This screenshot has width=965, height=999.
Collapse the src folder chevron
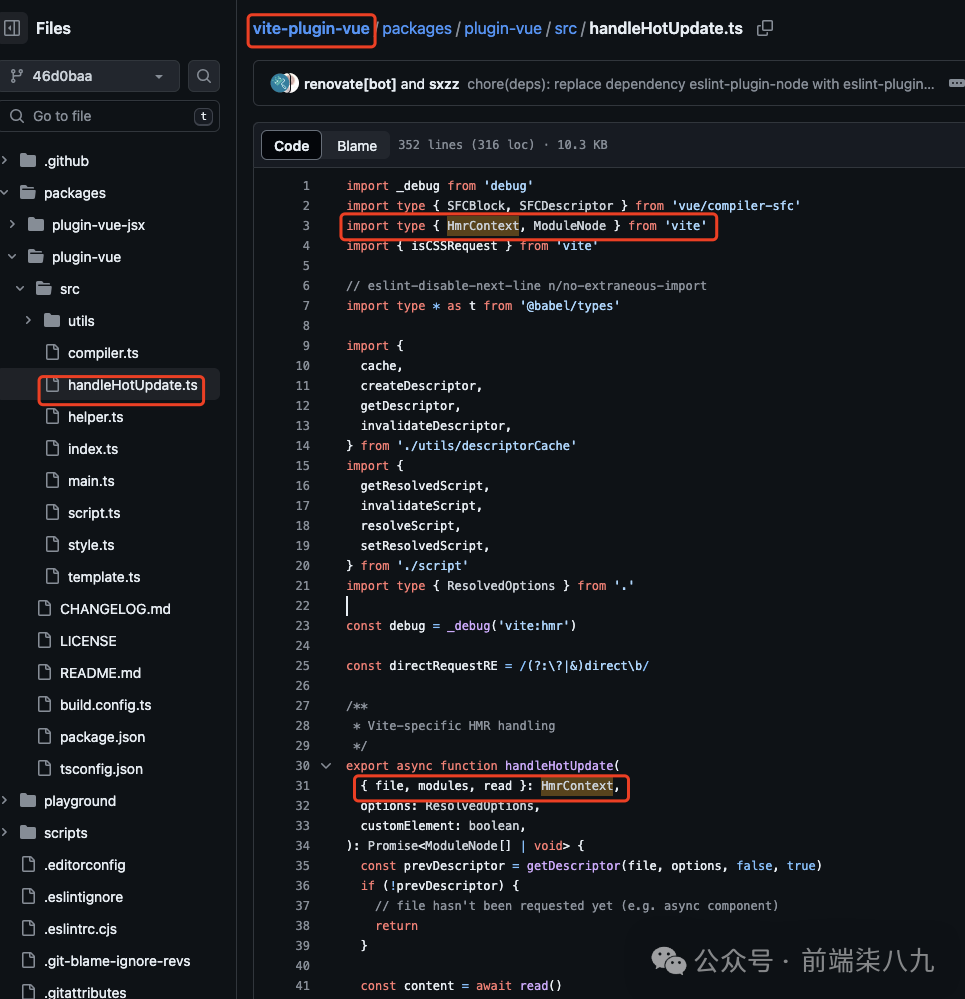20,289
